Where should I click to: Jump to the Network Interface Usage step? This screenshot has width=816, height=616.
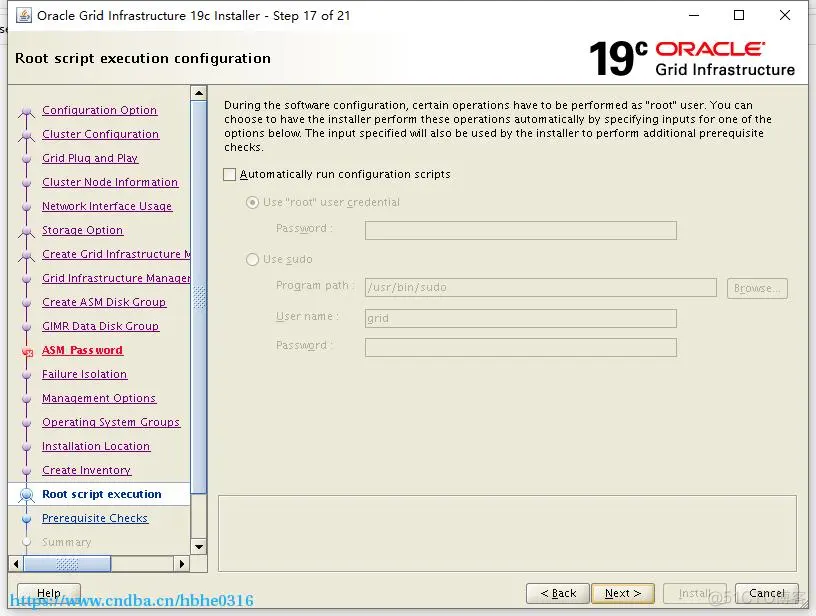coord(107,206)
